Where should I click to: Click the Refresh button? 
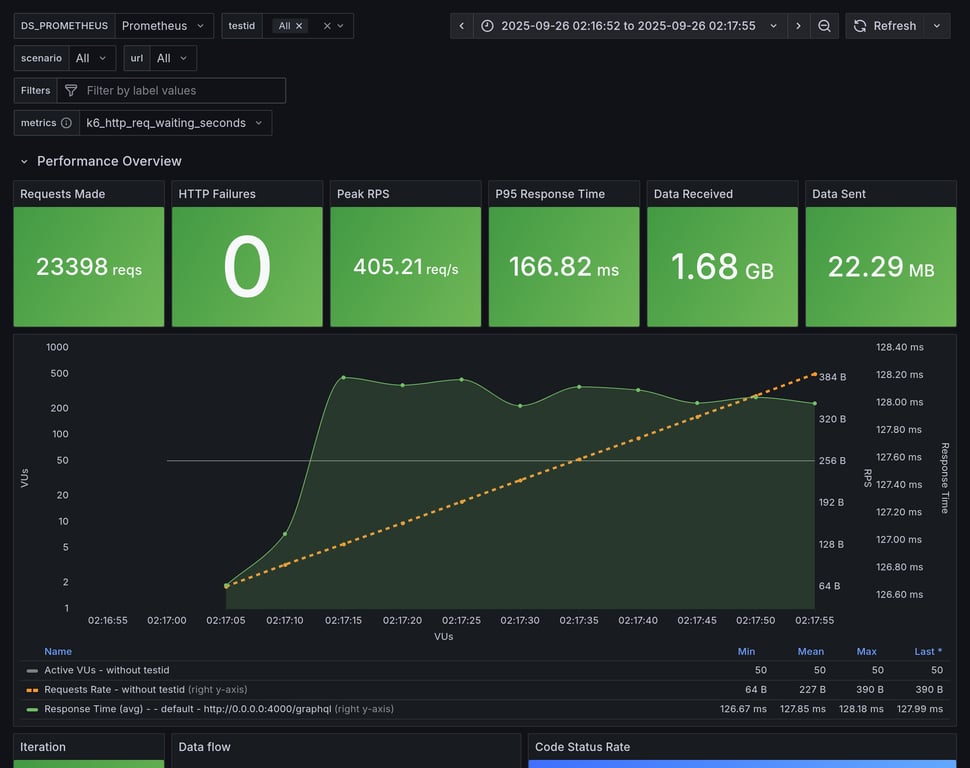pyautogui.click(x=885, y=26)
